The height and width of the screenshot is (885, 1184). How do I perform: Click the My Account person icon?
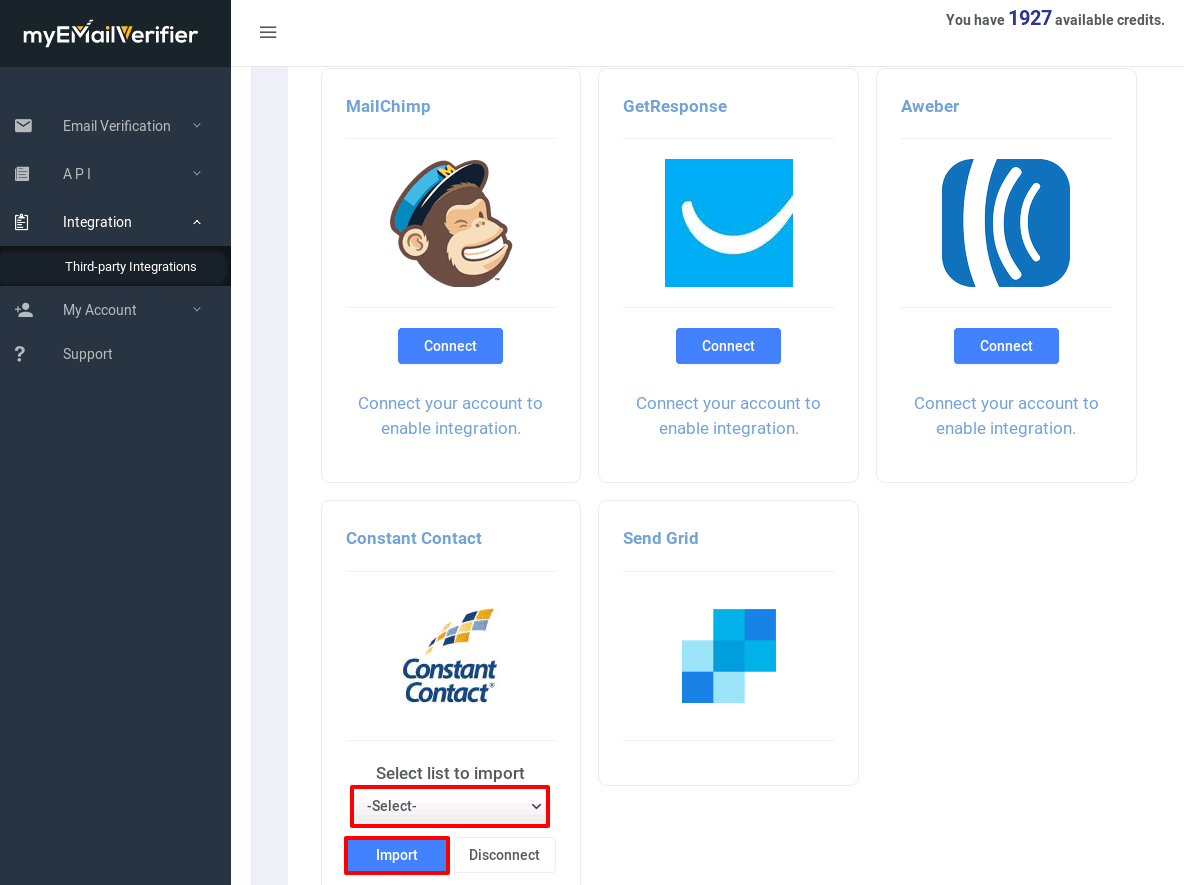tap(23, 310)
